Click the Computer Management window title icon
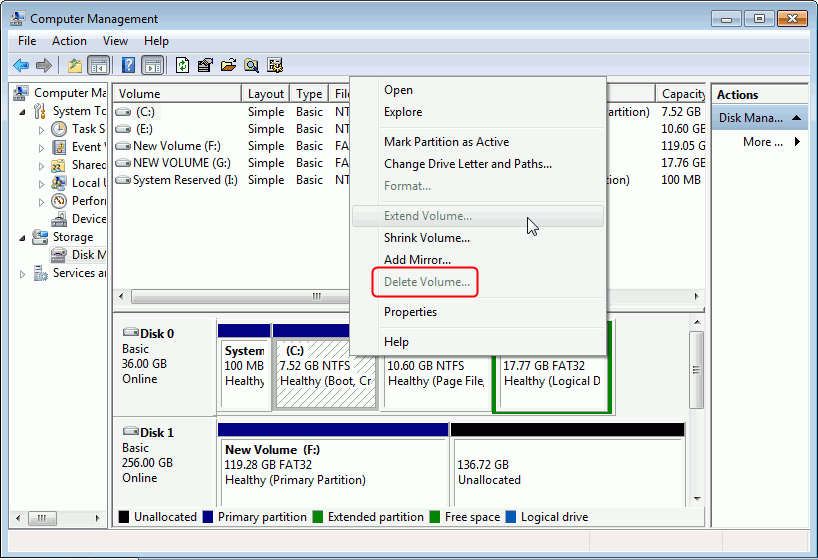Screen dimensions: 818x560 coord(17,18)
